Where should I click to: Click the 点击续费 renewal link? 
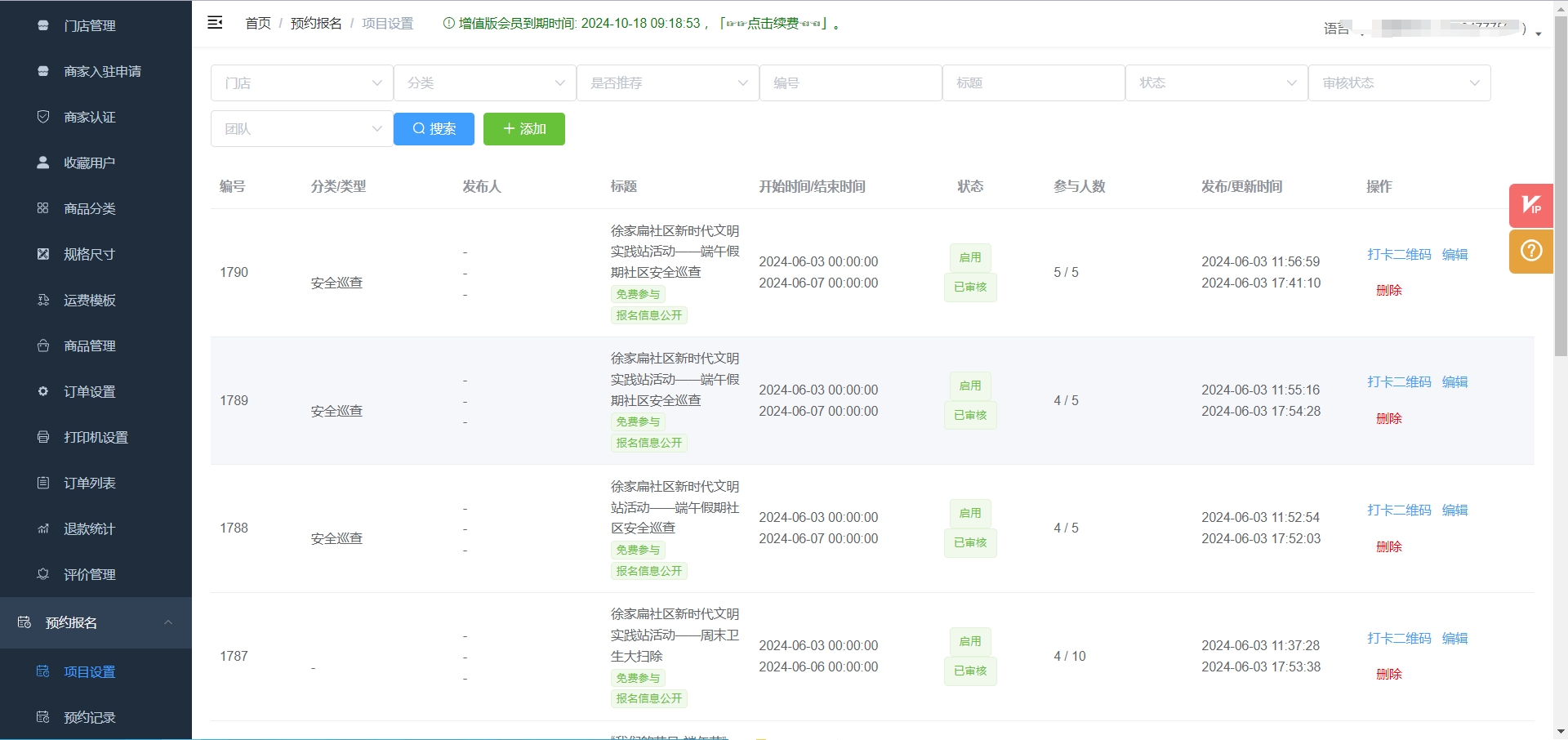[x=773, y=24]
